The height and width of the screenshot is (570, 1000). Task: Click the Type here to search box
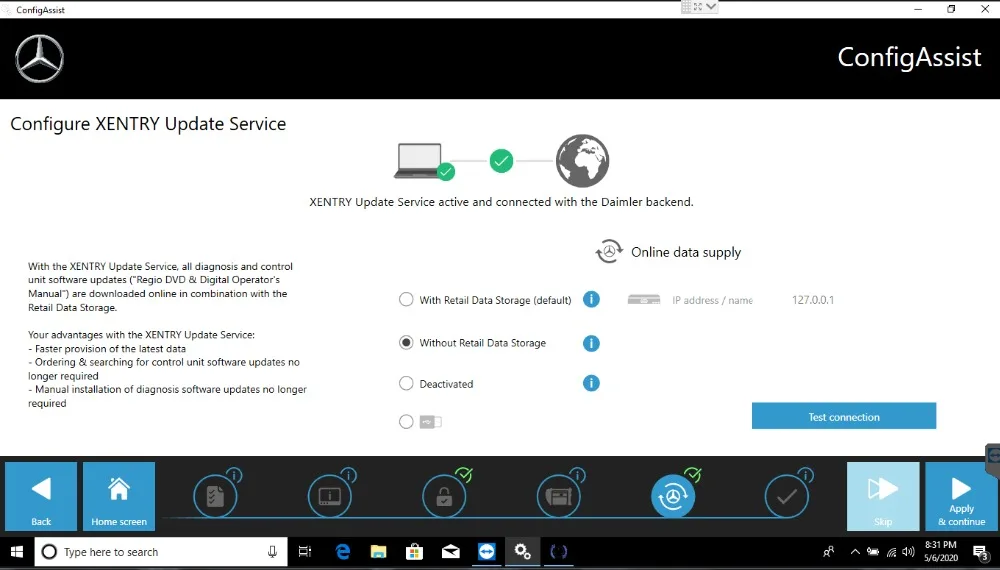[x=161, y=552]
